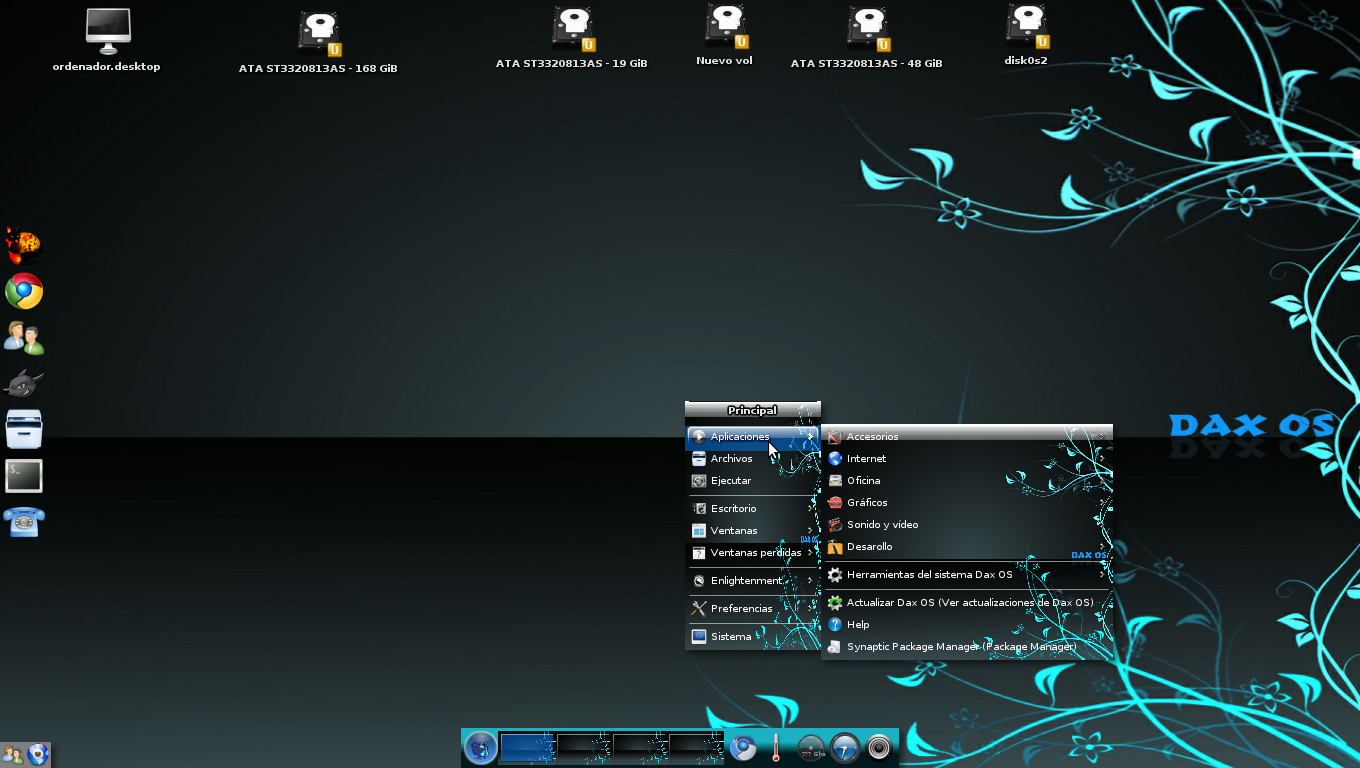This screenshot has height=768, width=1360.
Task: Click the round start button on bottom shelf
Action: 481,747
